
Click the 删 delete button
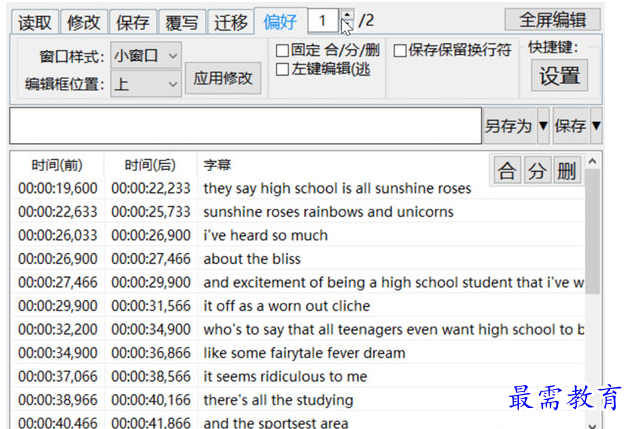coord(567,172)
